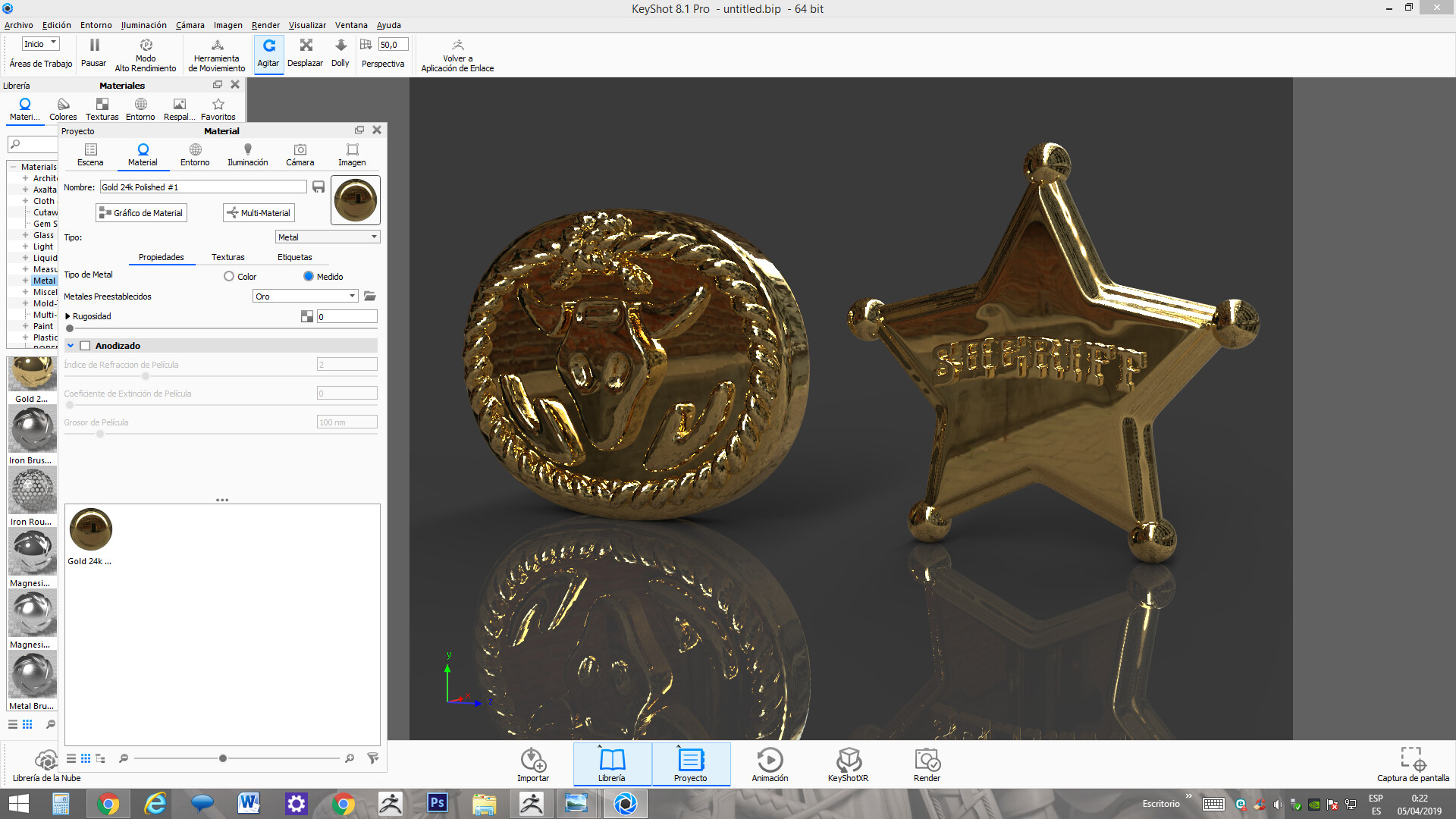The image size is (1456, 819).
Task: Switch to the Texturas material sub-tab
Action: [228, 257]
